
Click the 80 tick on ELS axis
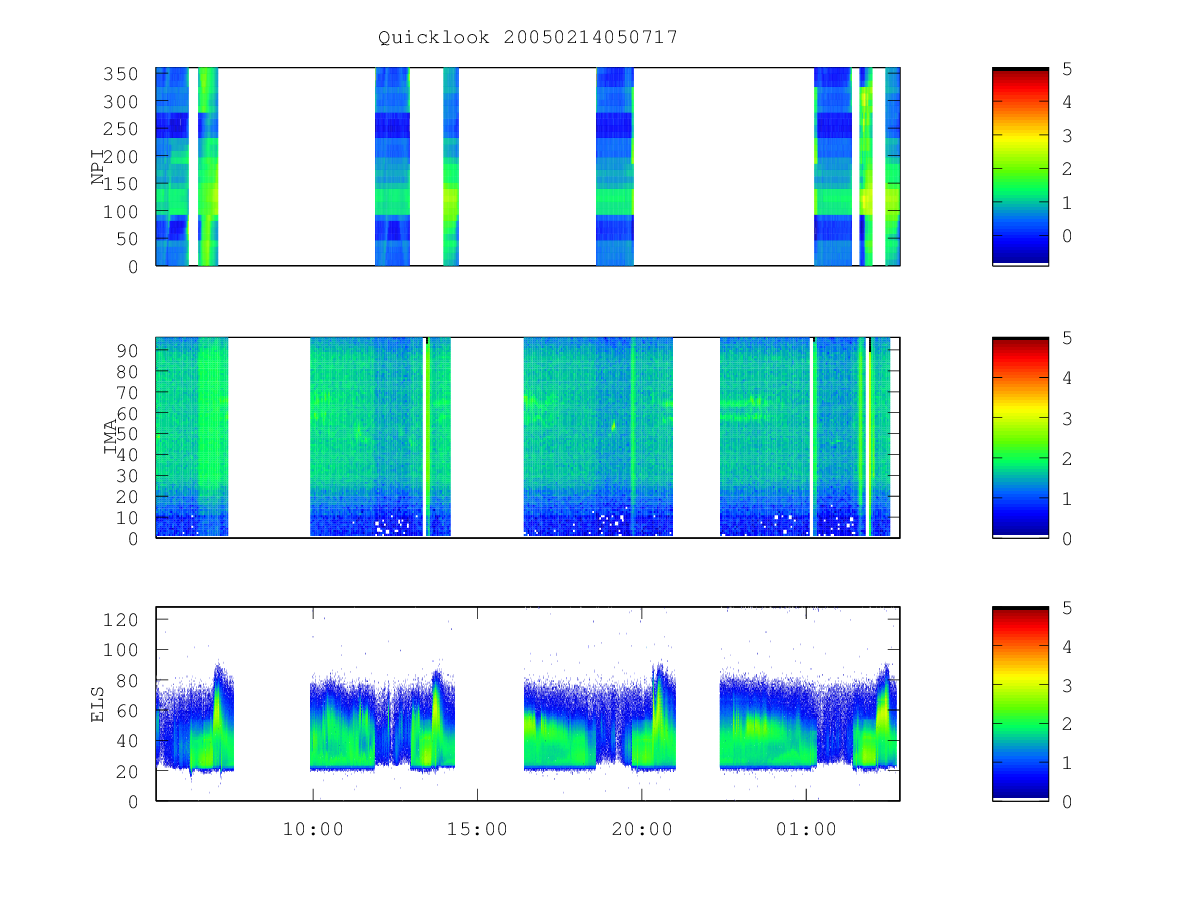tap(126, 680)
